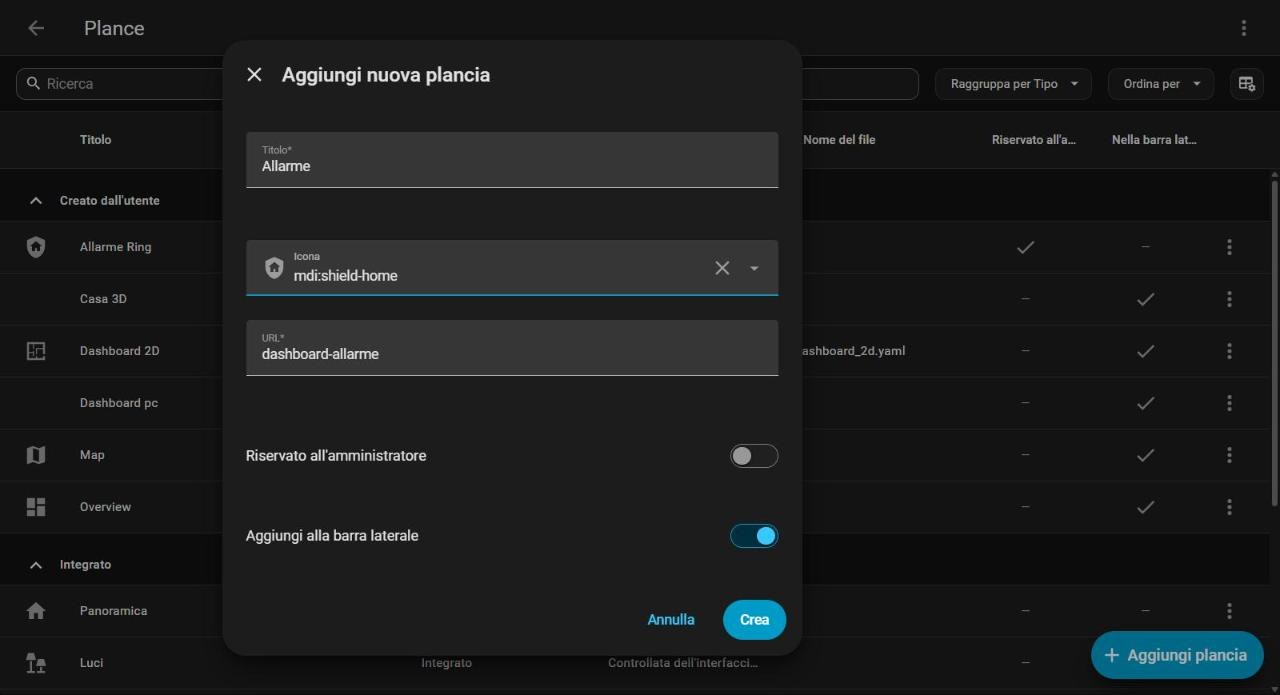Click the Overview dashboard icon
Image resolution: width=1280 pixels, height=695 pixels.
point(36,507)
